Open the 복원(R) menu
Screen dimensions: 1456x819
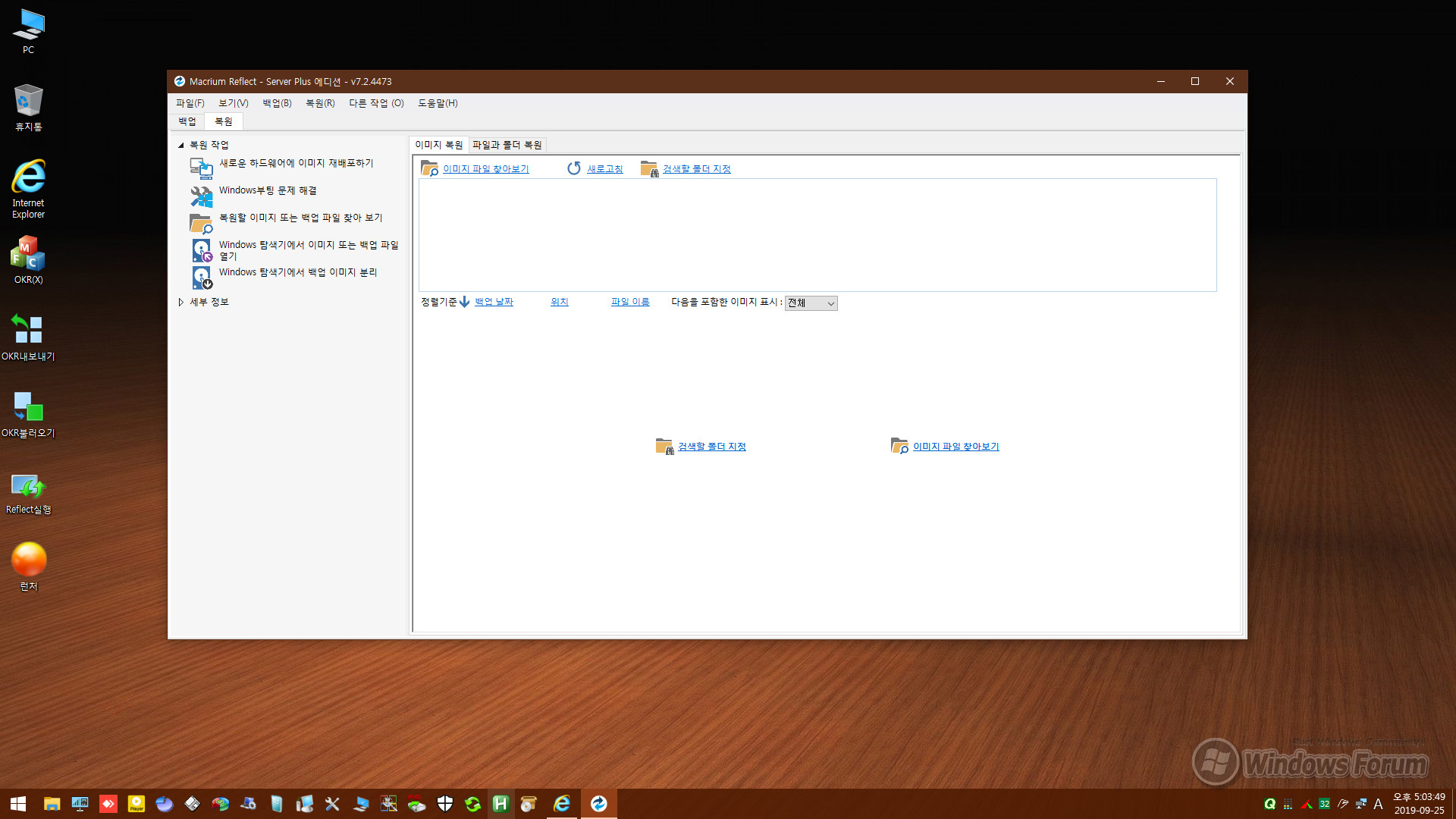tap(320, 103)
